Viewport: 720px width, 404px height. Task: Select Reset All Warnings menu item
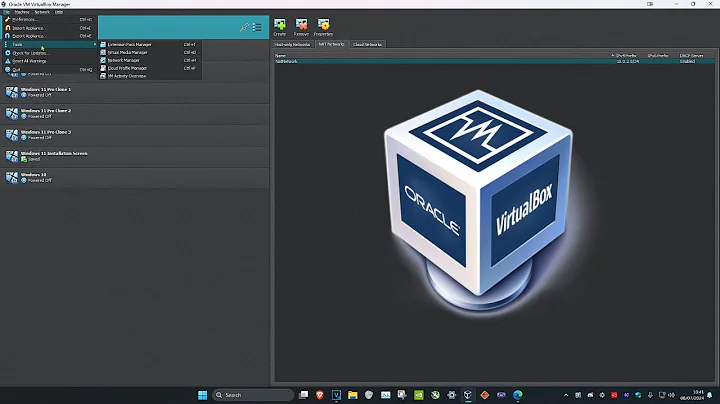tap(49, 61)
